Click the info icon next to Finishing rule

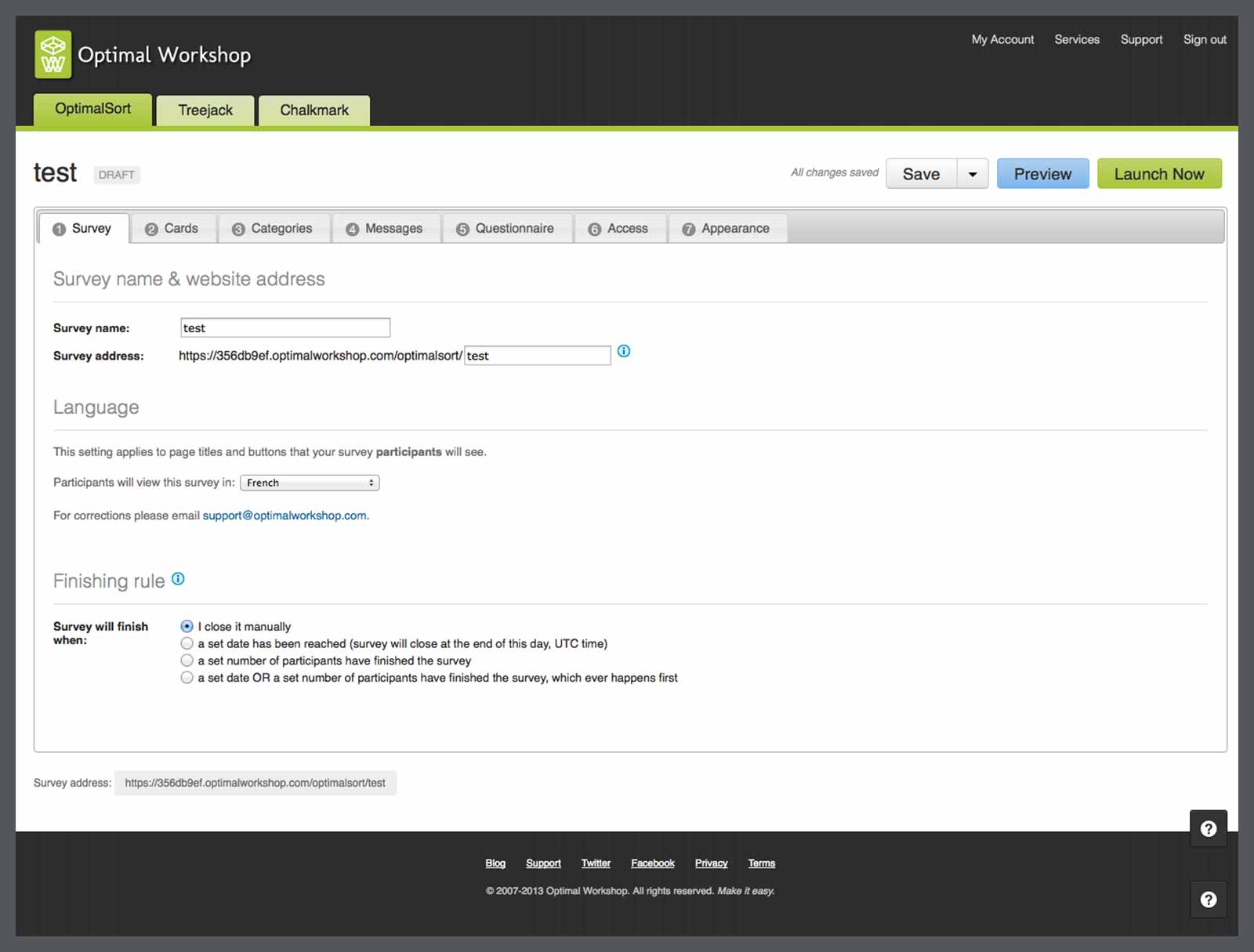(178, 579)
